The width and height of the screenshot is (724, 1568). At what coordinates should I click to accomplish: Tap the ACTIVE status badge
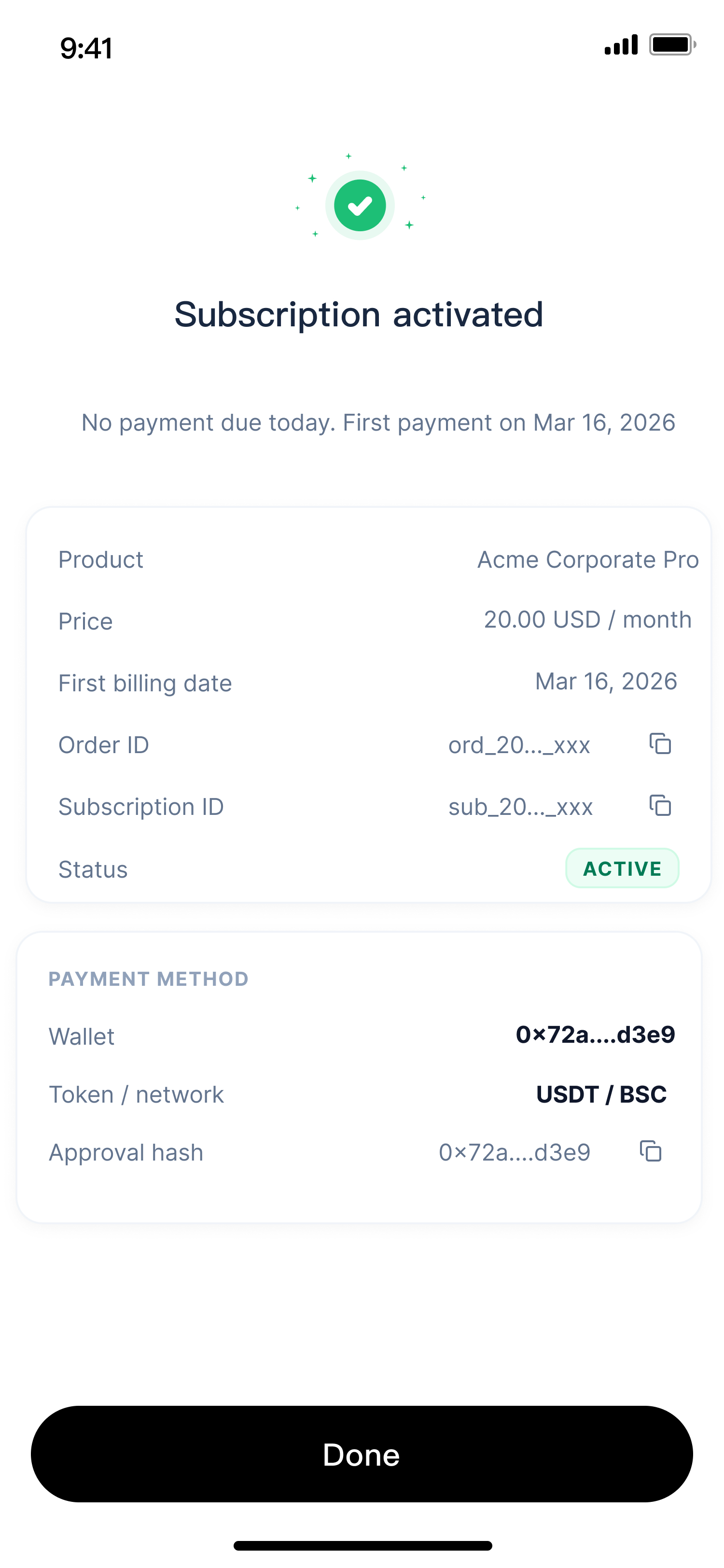point(622,868)
